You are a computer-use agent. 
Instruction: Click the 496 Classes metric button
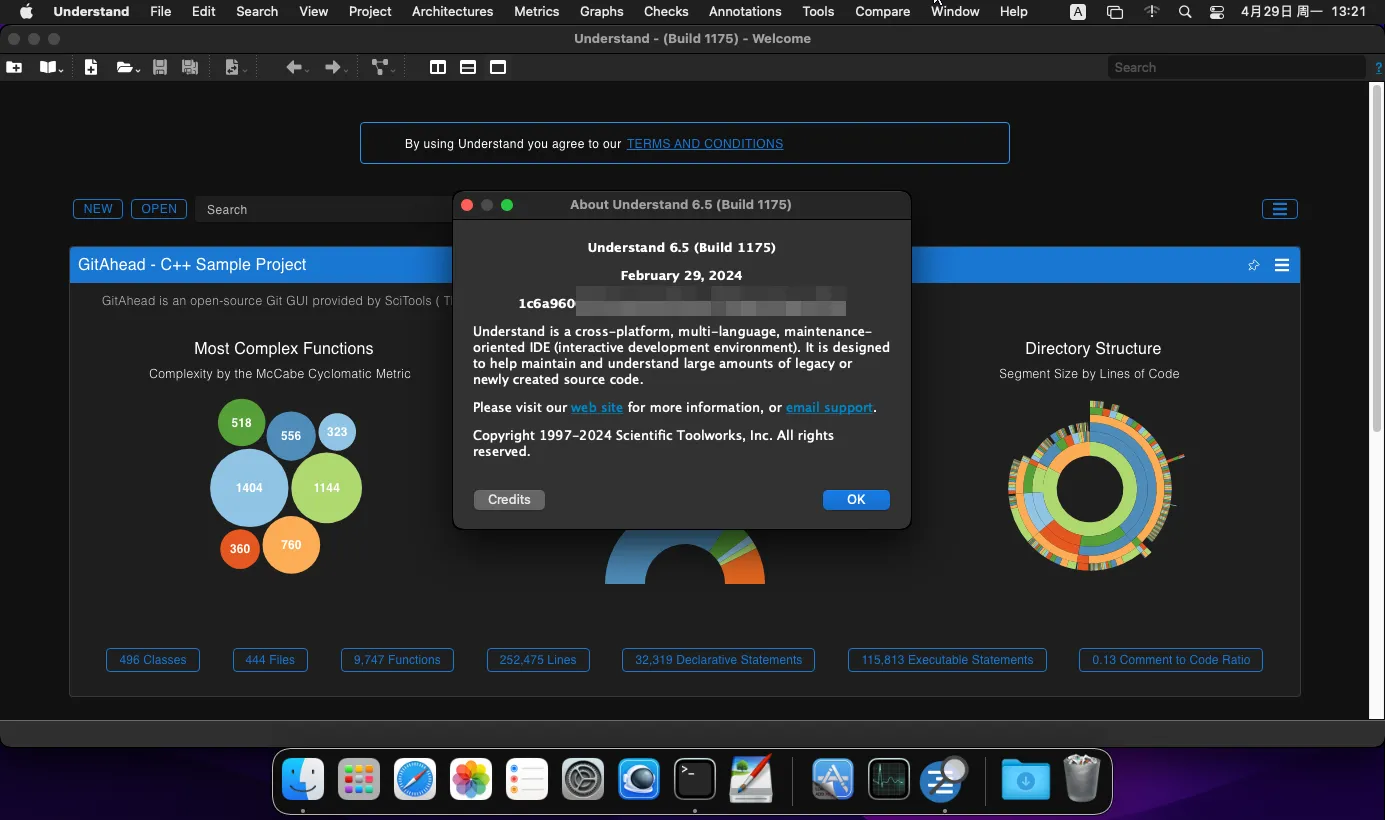pos(153,660)
